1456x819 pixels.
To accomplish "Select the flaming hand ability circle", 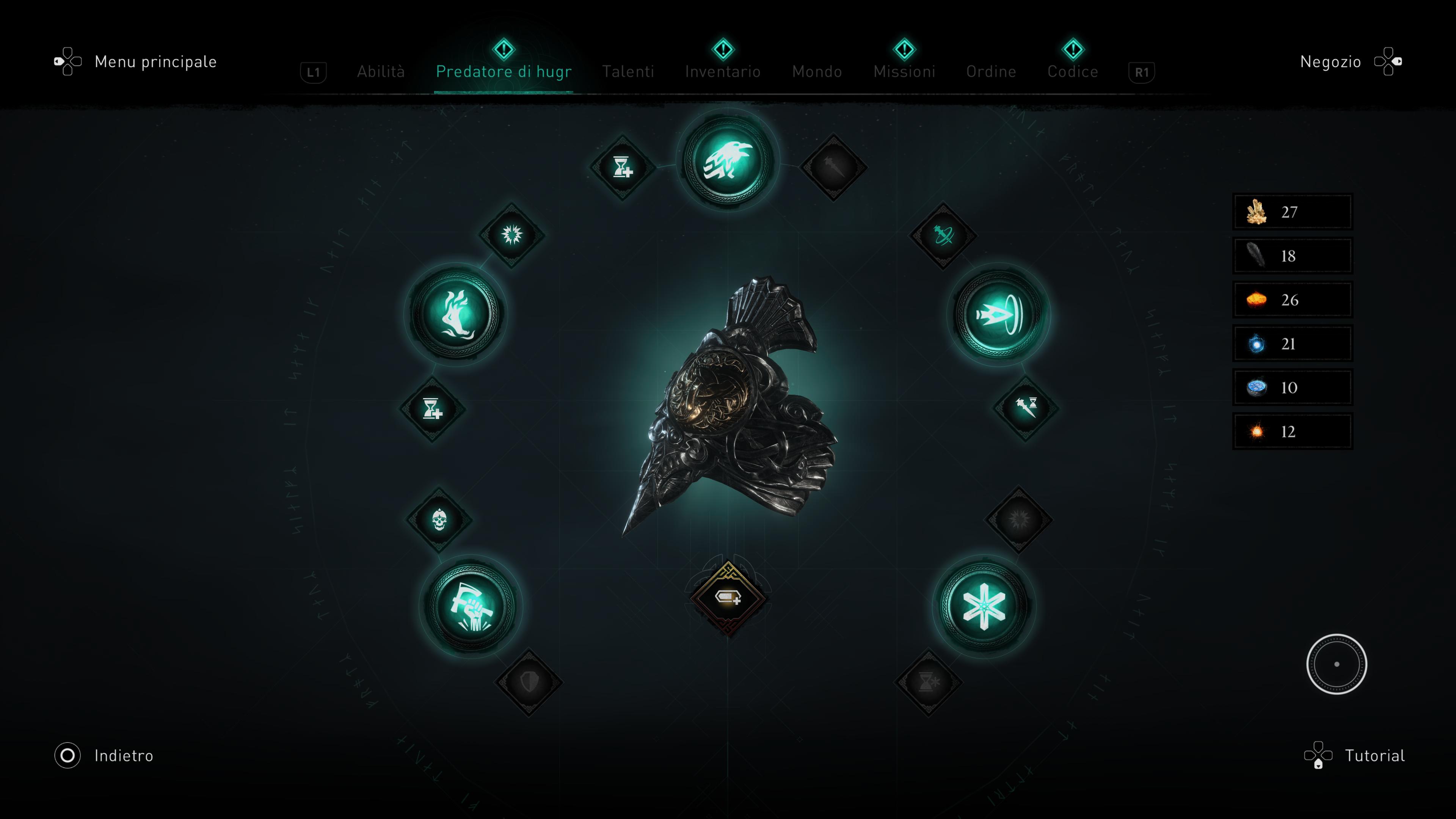I will pyautogui.click(x=455, y=314).
